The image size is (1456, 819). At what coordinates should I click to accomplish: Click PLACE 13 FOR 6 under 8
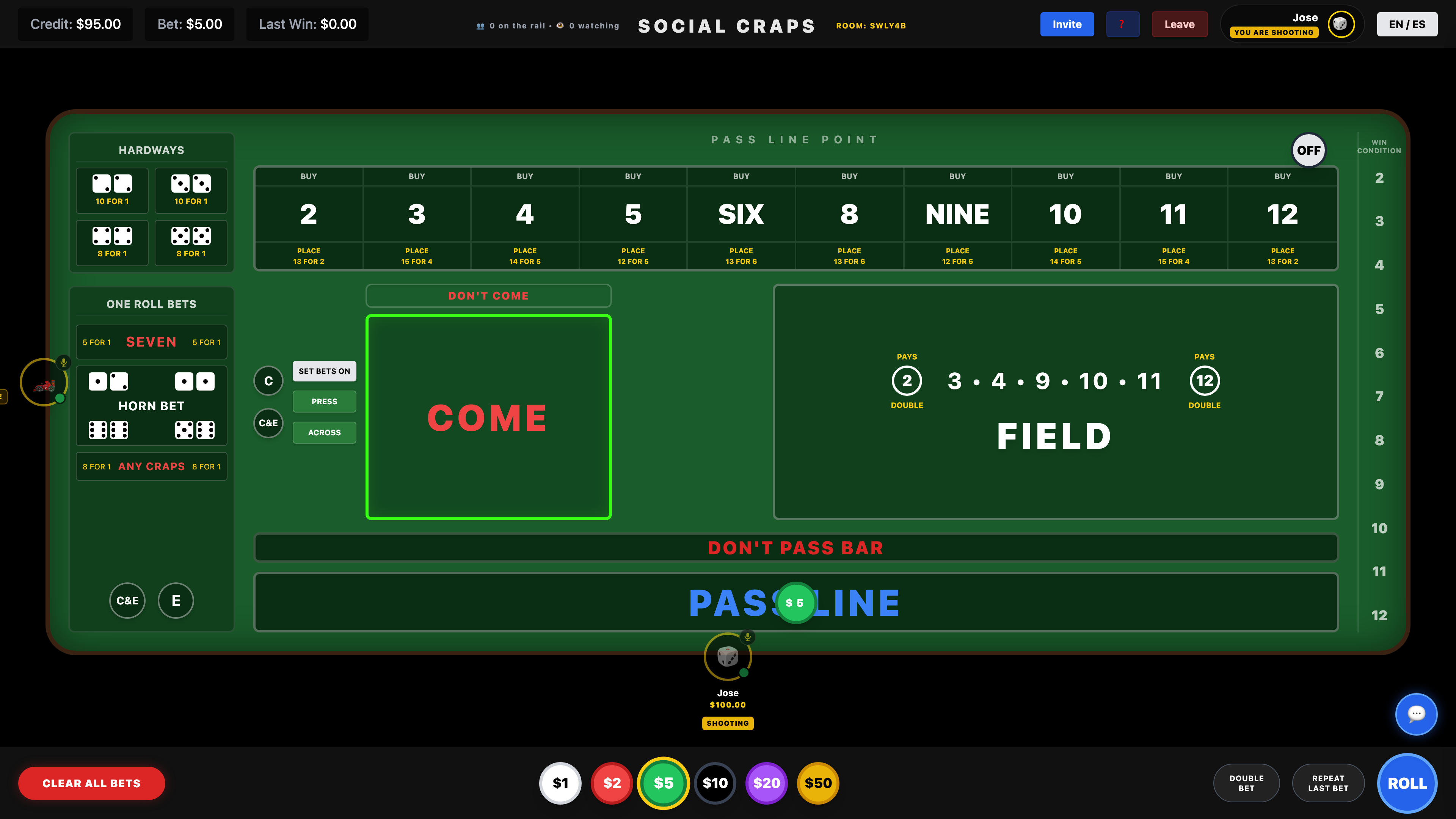pyautogui.click(x=849, y=256)
